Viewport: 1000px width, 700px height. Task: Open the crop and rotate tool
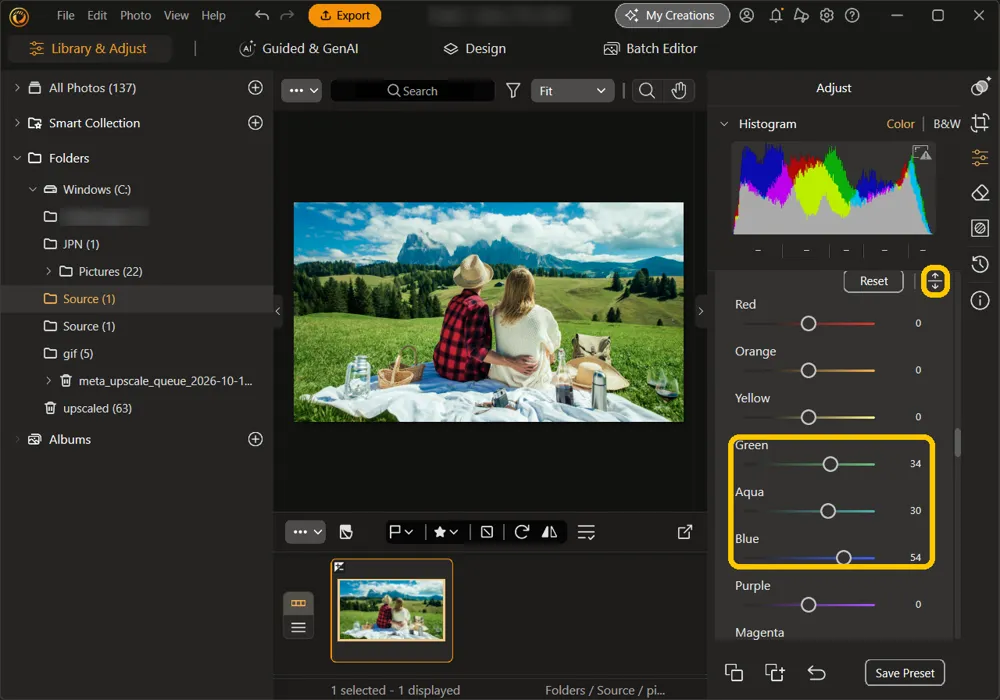pos(980,122)
